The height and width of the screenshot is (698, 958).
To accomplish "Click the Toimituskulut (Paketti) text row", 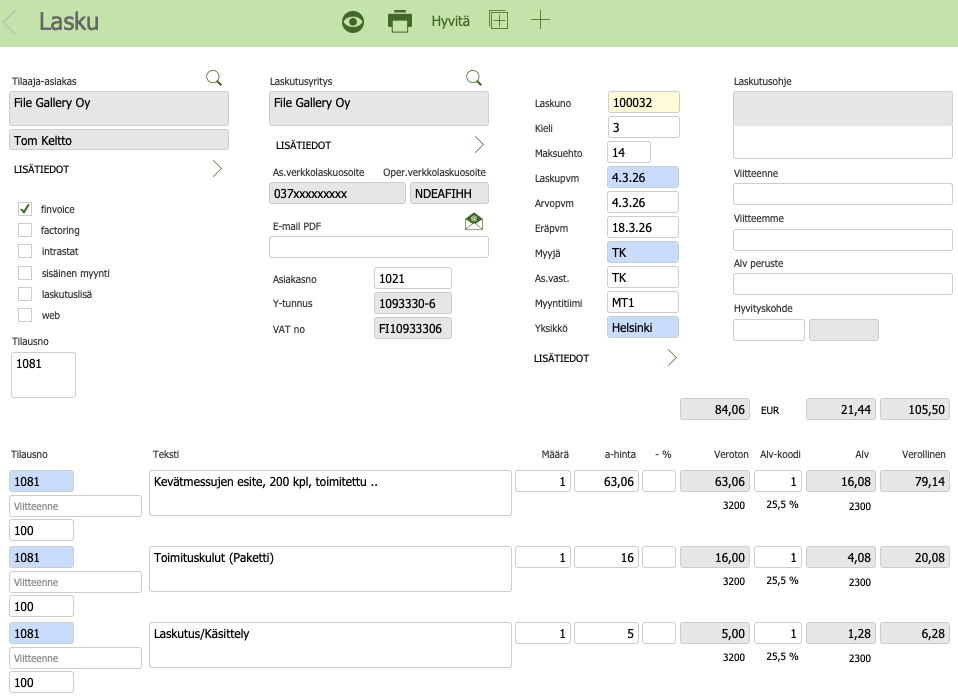I will point(330,568).
